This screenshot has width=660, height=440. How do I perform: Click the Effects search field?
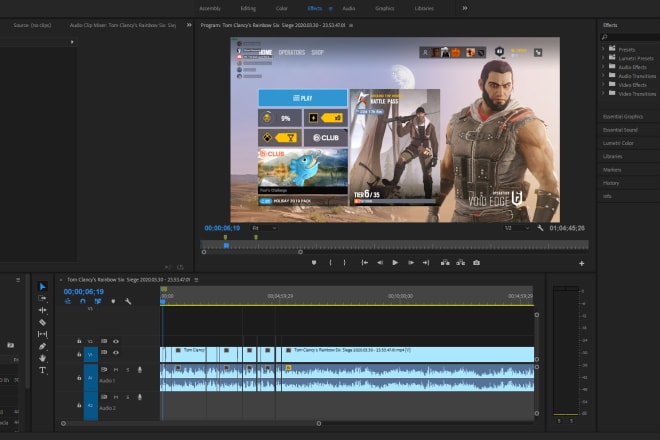[x=631, y=37]
